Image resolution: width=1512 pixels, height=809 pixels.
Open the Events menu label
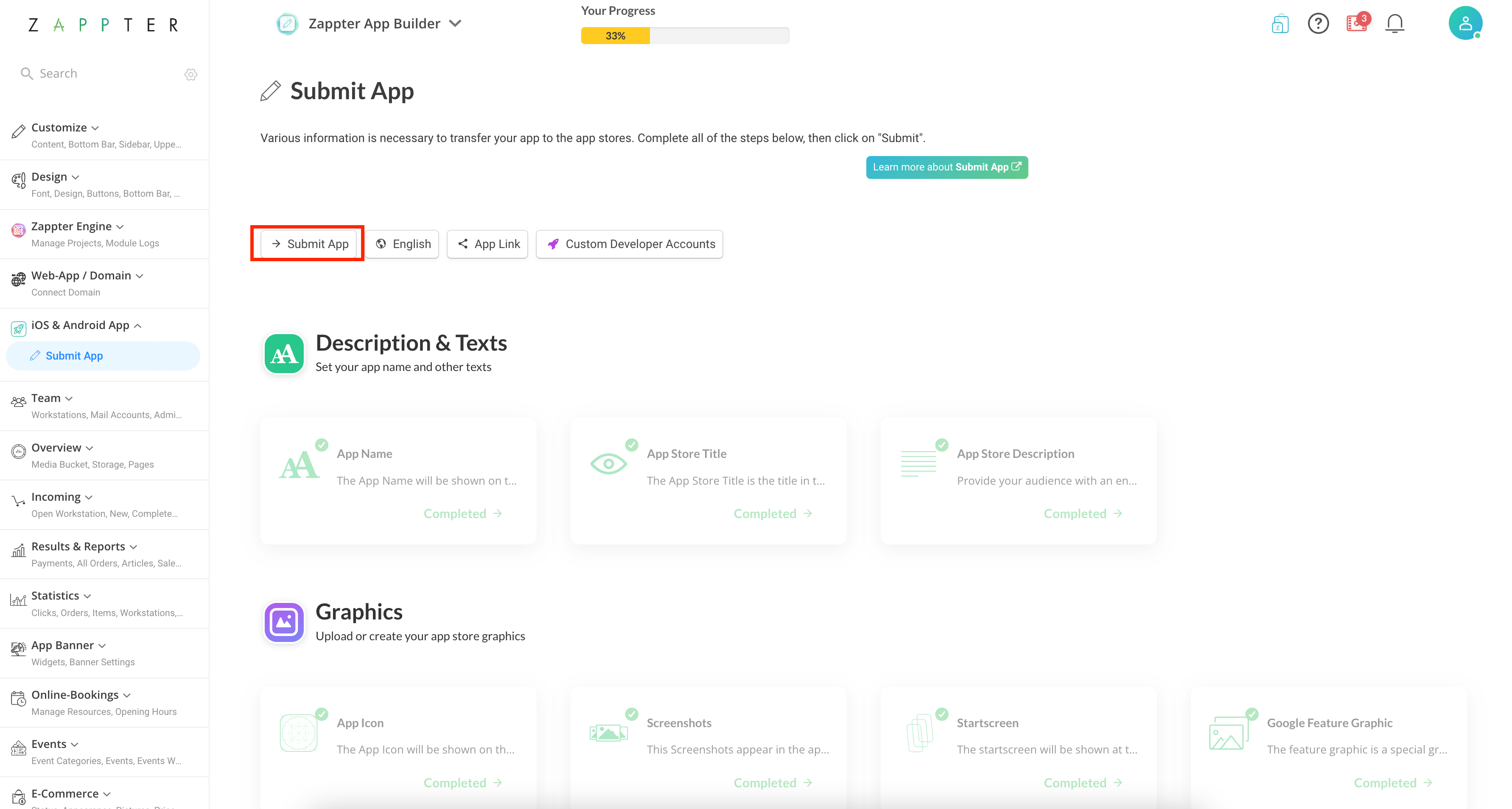click(x=49, y=744)
